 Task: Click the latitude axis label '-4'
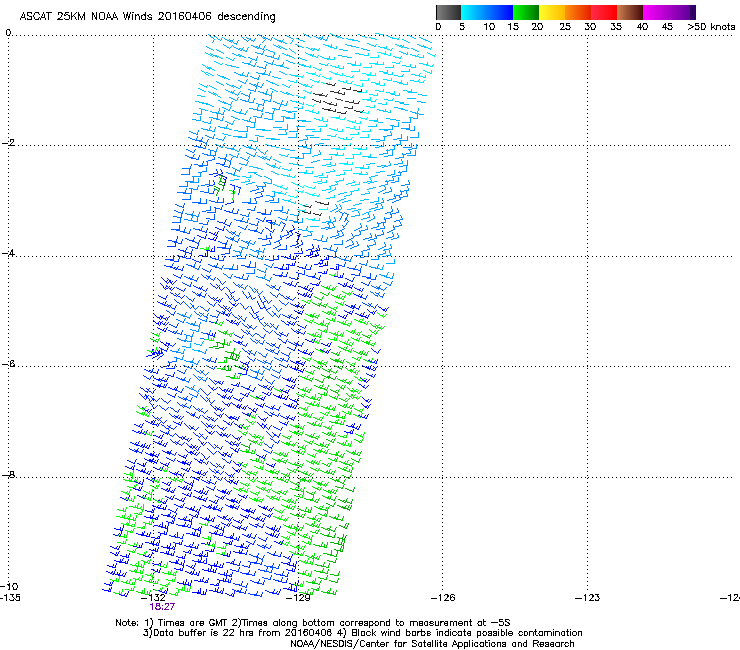click(x=8, y=253)
